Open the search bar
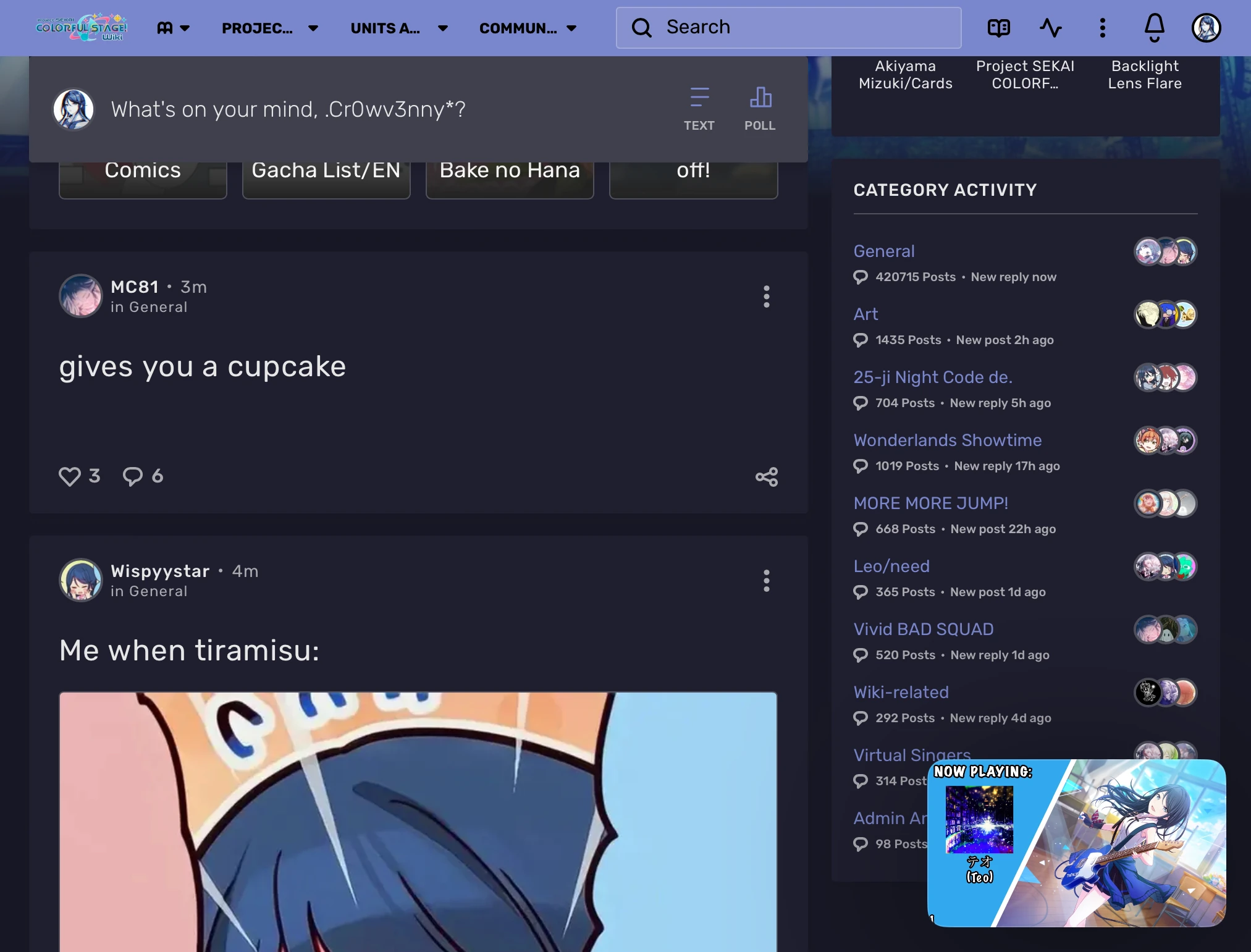 click(787, 27)
